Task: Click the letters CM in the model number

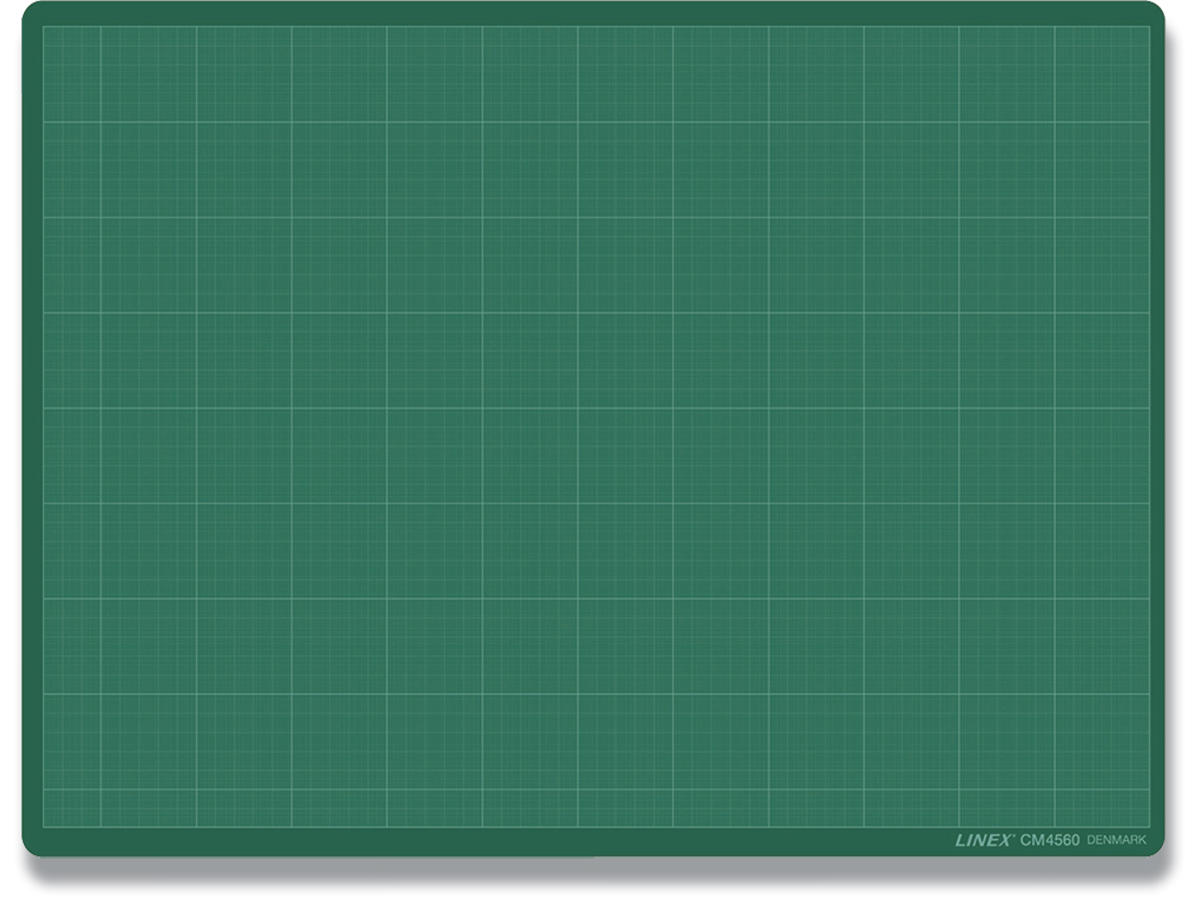Action: (1031, 841)
